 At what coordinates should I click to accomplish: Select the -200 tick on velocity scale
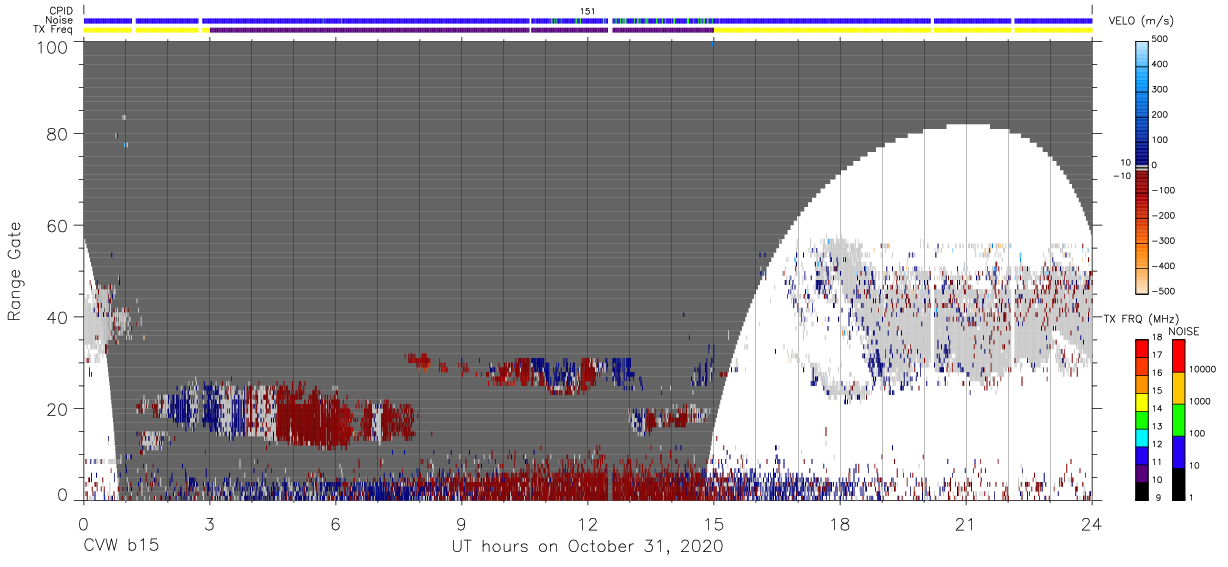click(1165, 215)
